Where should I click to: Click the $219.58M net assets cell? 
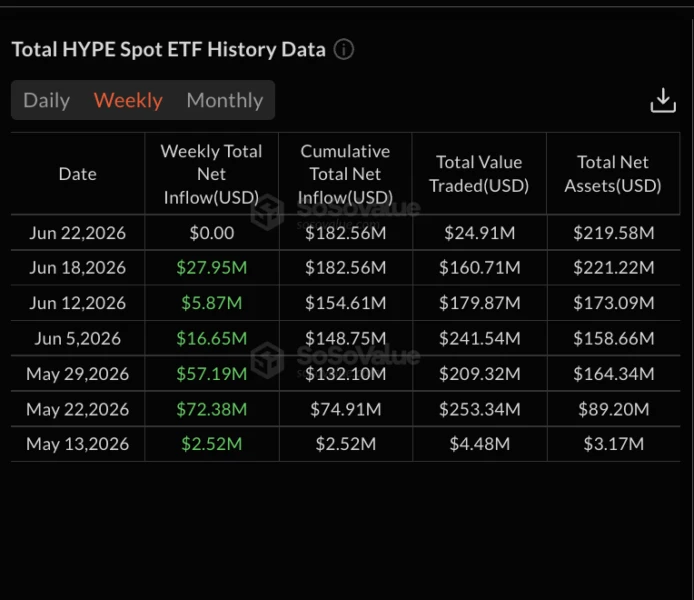tap(613, 233)
